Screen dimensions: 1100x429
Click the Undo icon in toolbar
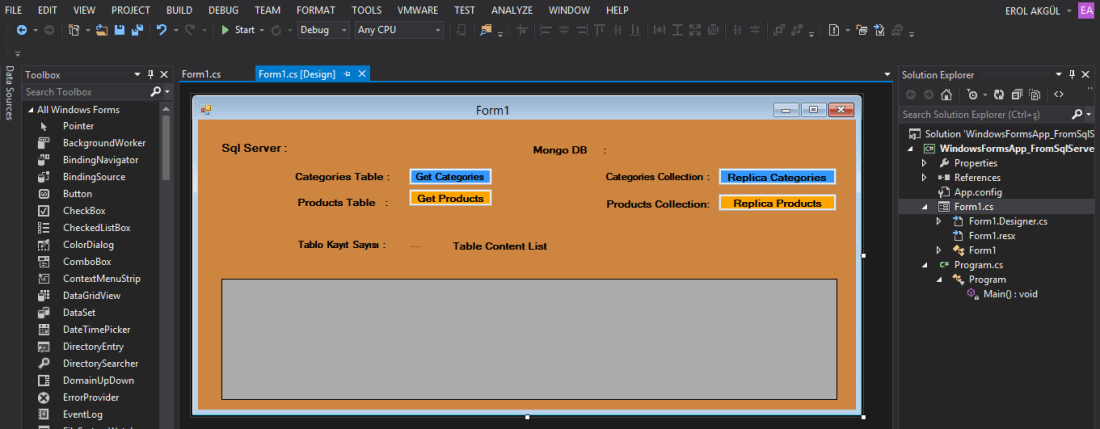point(161,30)
